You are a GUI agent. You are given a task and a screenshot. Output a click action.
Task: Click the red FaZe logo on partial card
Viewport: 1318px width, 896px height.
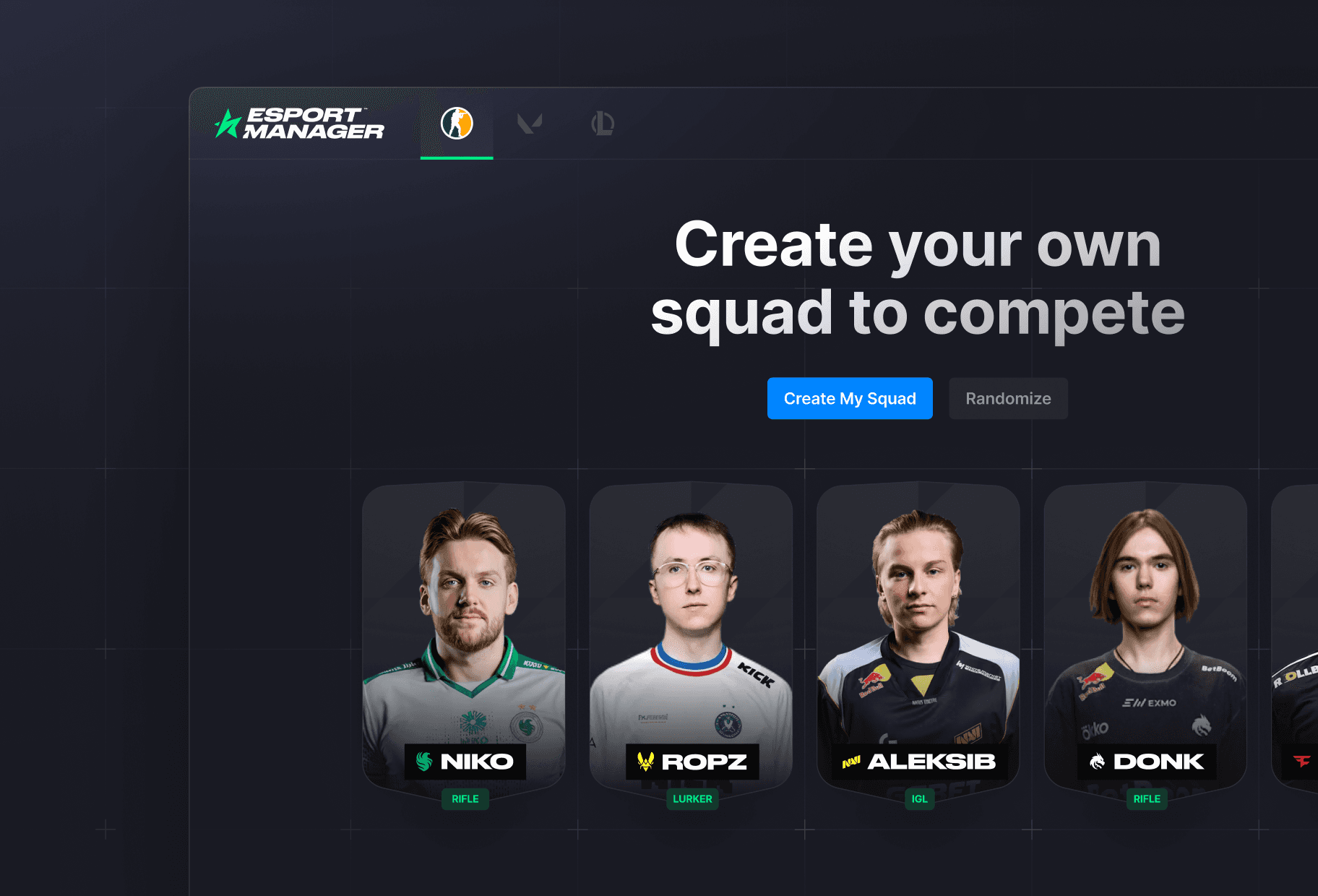coord(1301,761)
